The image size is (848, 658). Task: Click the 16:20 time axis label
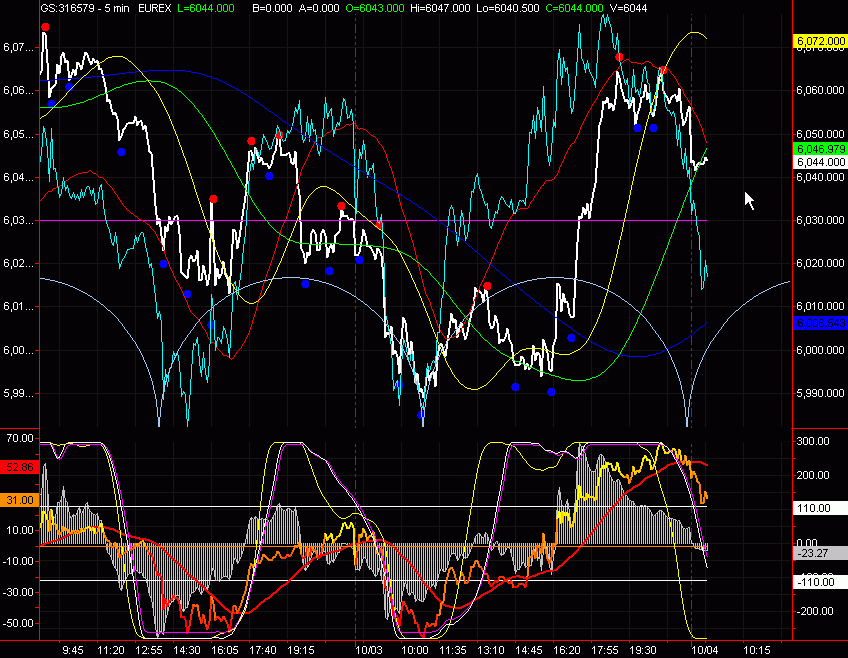[567, 650]
